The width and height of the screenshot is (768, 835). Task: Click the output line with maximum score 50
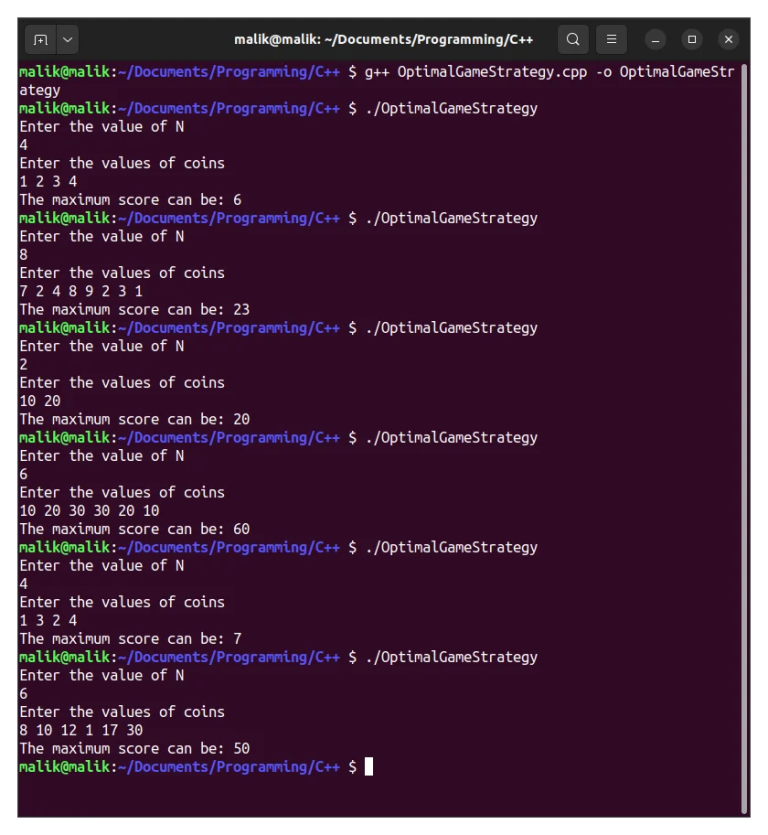[x=134, y=748]
